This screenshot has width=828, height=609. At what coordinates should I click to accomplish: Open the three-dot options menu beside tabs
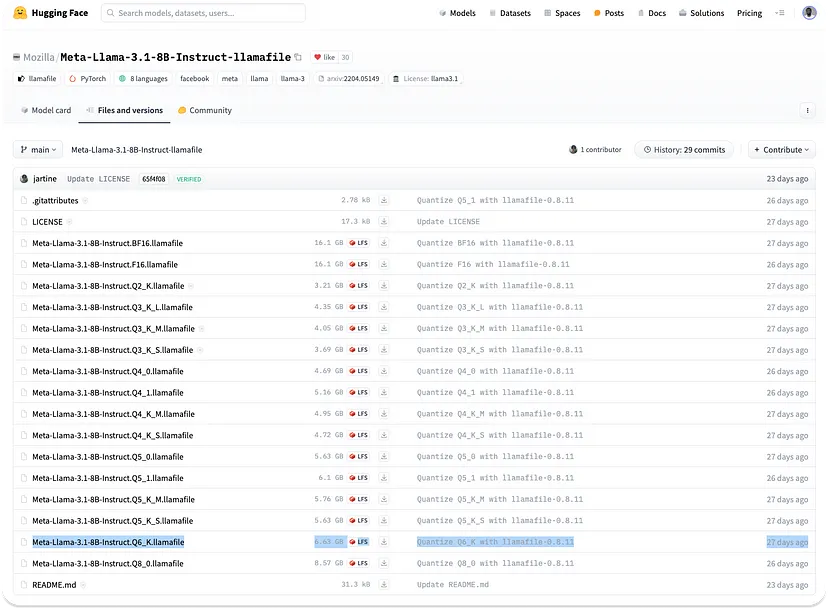pyautogui.click(x=807, y=110)
